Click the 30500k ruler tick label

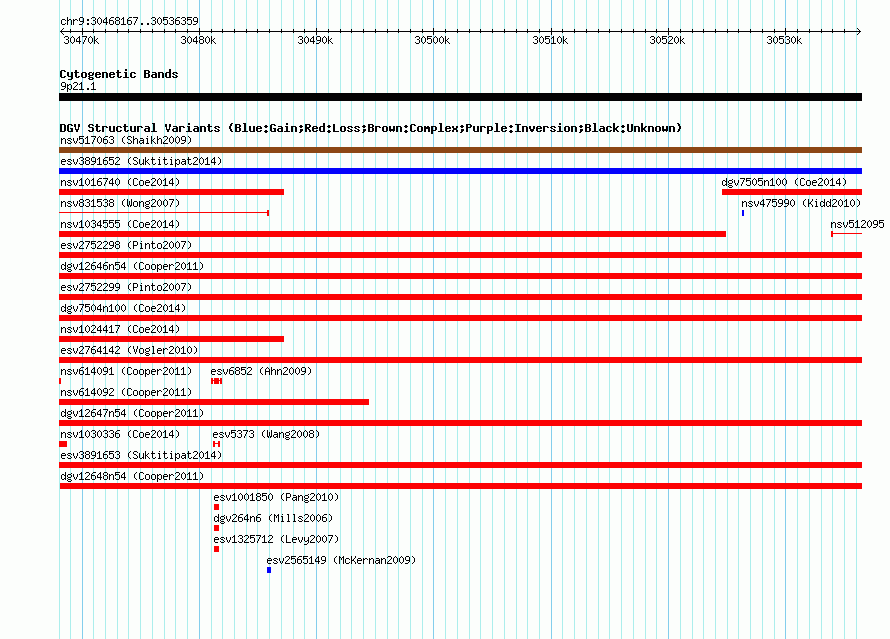(432, 40)
